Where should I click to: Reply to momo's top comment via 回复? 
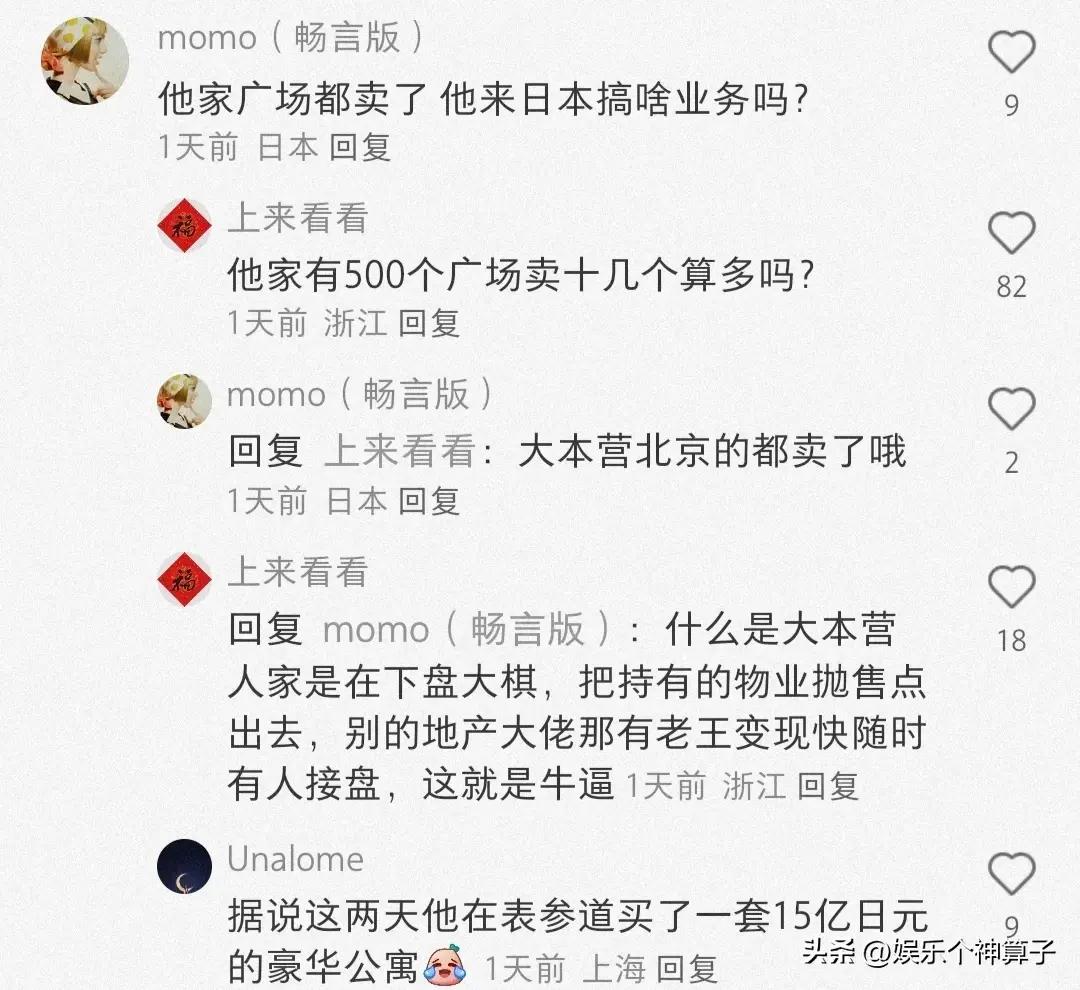pyautogui.click(x=360, y=147)
